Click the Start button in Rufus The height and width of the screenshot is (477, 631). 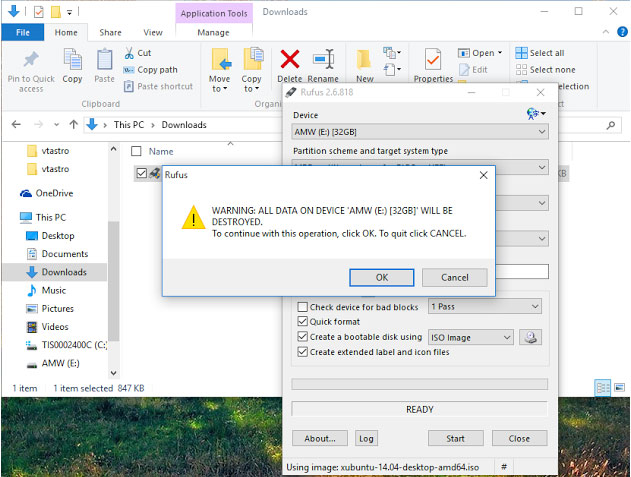pos(455,438)
